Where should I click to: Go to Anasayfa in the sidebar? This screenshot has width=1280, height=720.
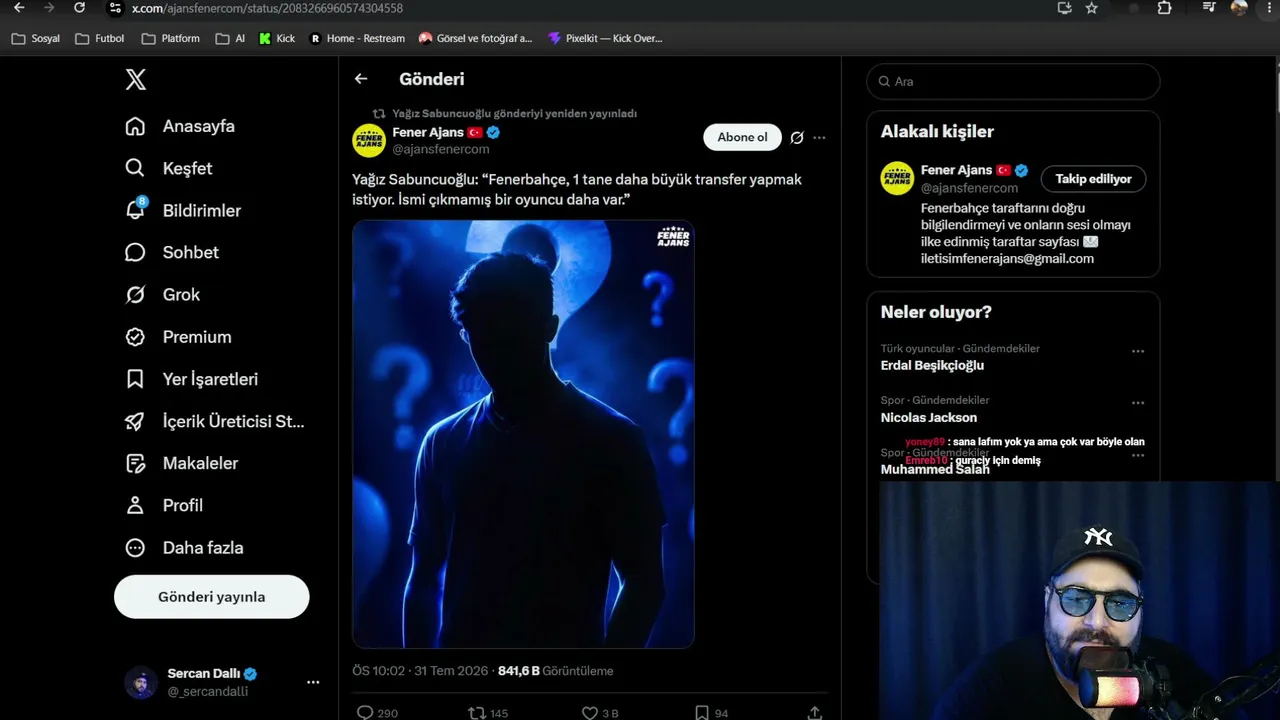tap(180, 126)
